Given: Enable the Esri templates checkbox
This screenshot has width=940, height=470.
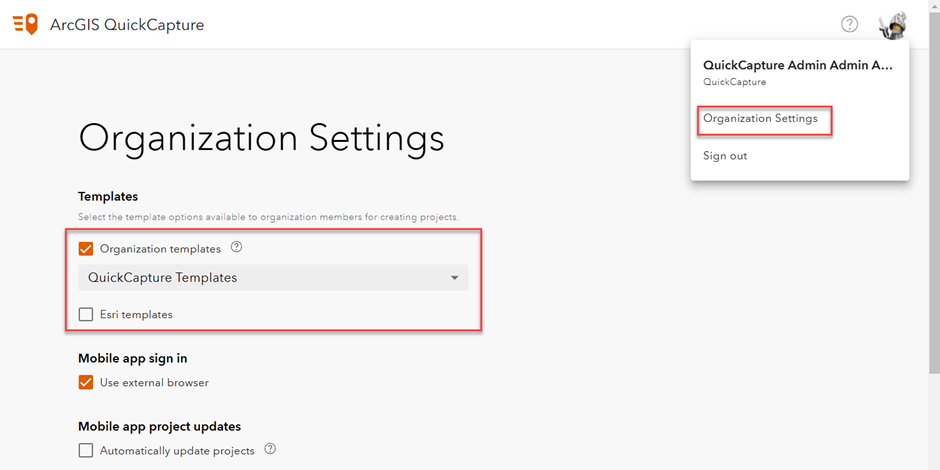Looking at the screenshot, I should click(x=86, y=314).
